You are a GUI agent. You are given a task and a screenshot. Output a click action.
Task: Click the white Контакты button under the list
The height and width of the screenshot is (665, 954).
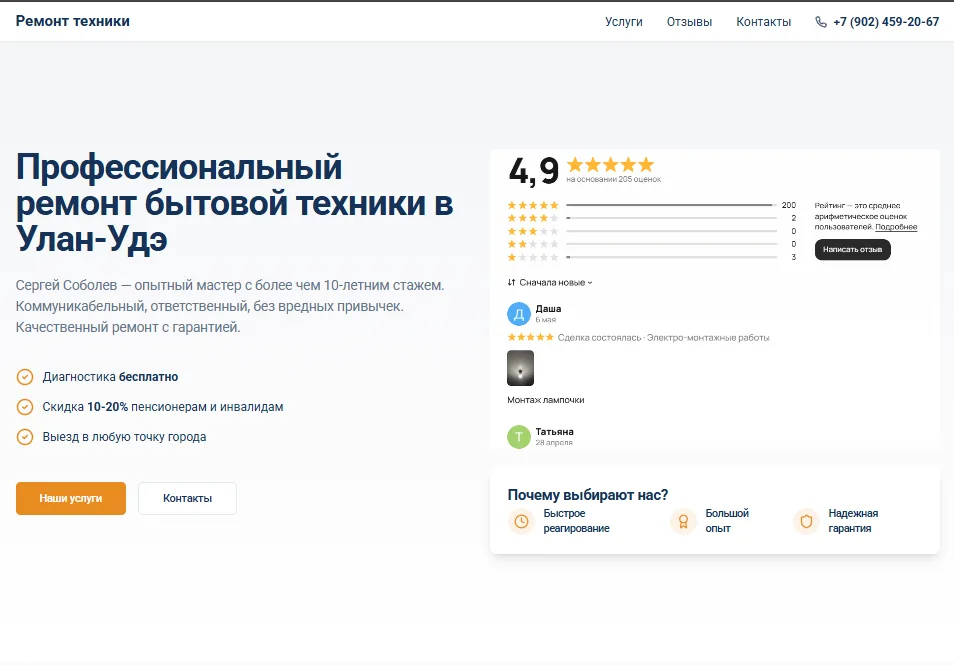tap(187, 498)
